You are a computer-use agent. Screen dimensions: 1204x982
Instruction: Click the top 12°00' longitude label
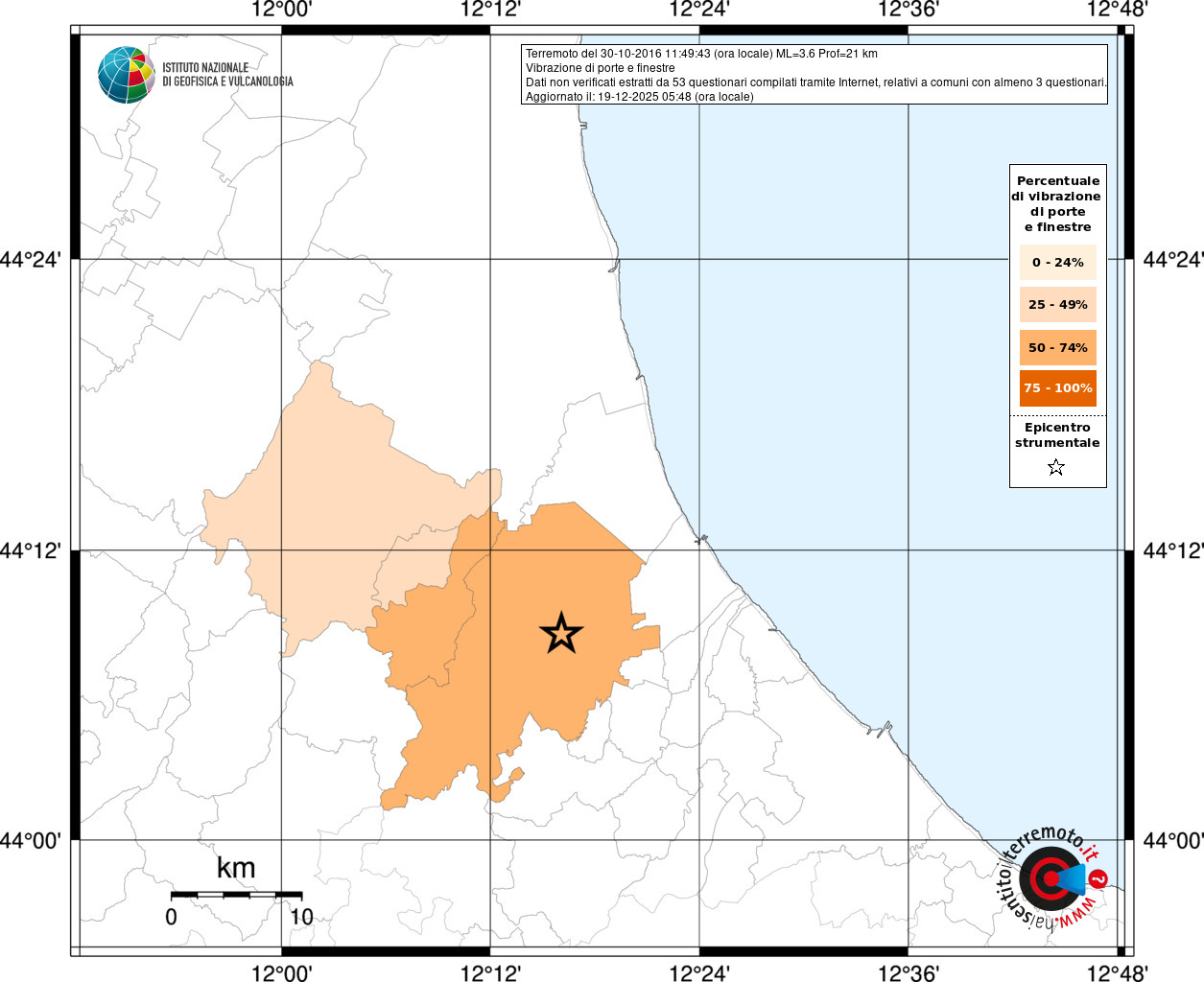pos(281,10)
